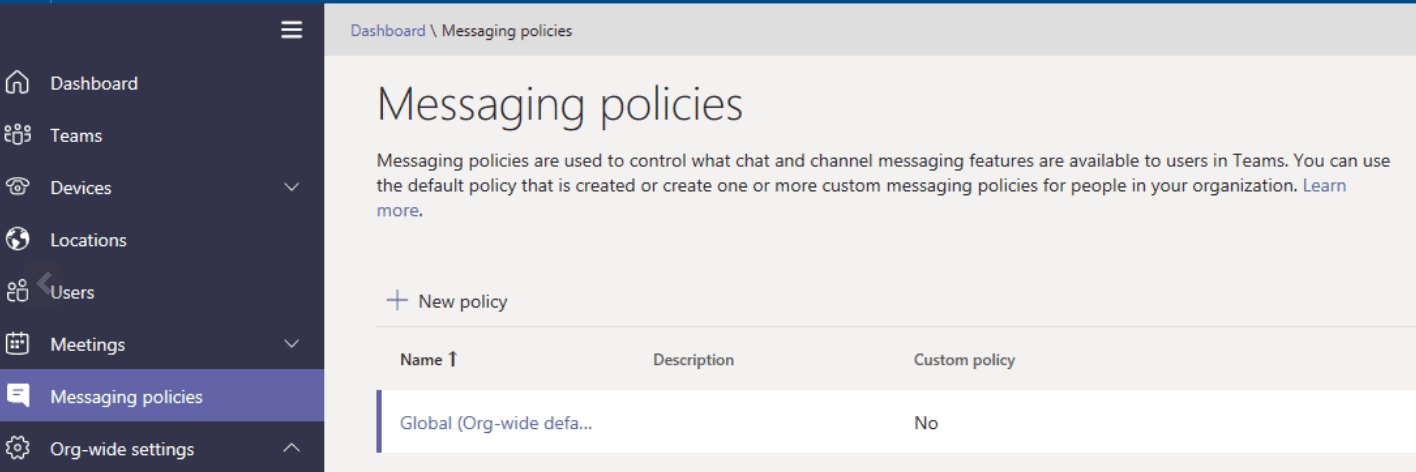Click the Name column sort arrow
Viewport: 1416px width, 472px height.
pyautogui.click(x=453, y=359)
